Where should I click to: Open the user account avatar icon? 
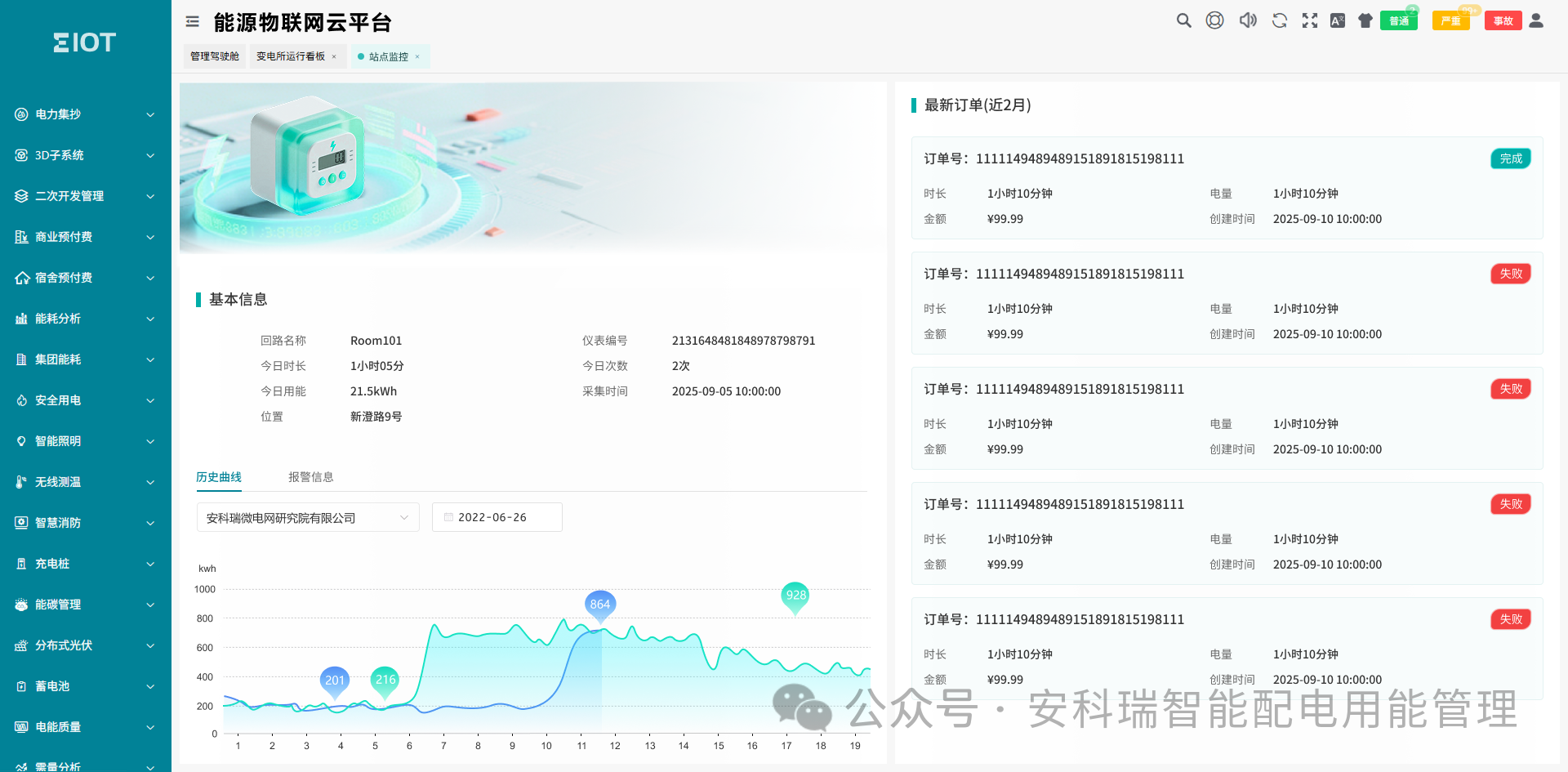pyautogui.click(x=1536, y=20)
